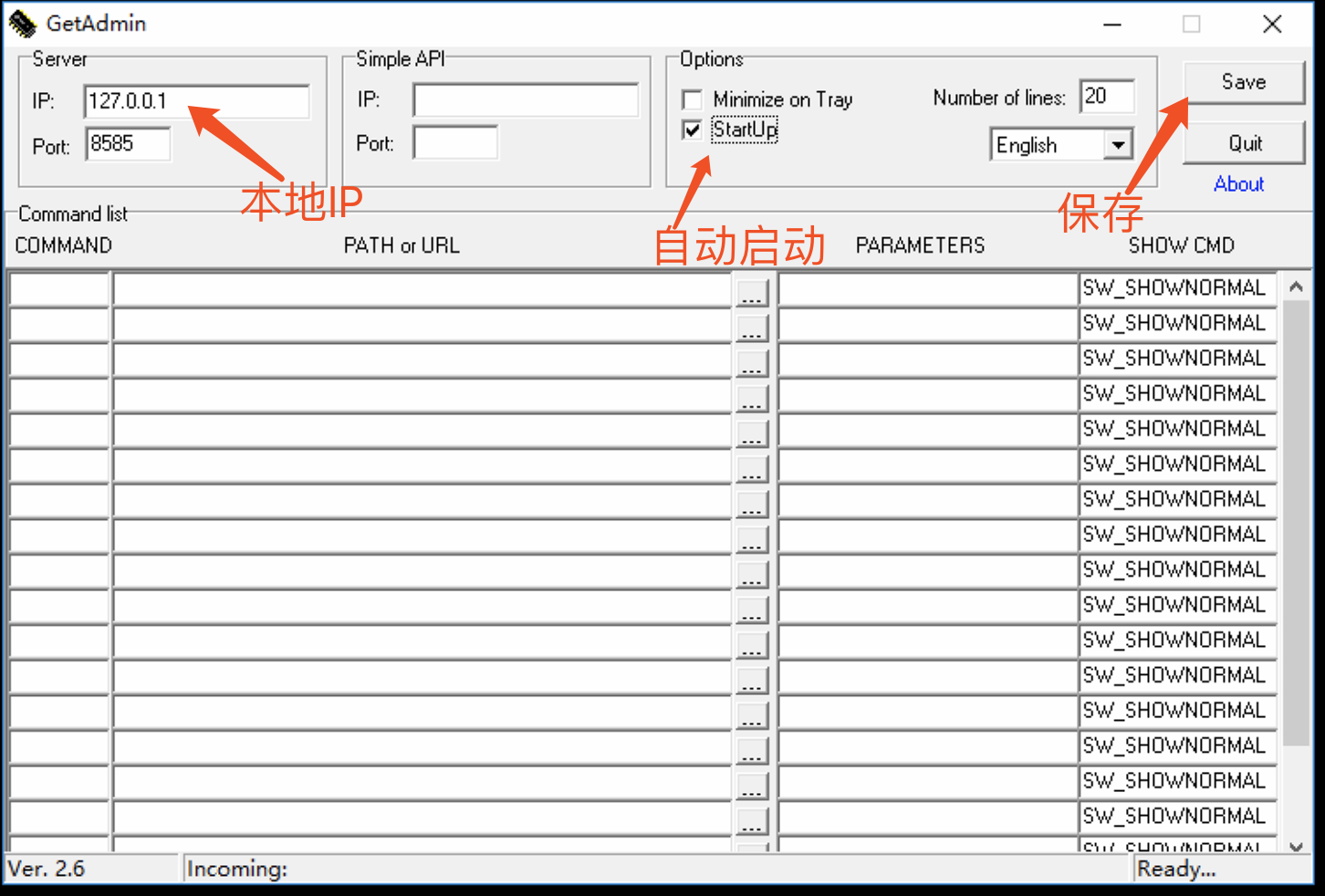Edit the Number of lines field

coord(1106,97)
